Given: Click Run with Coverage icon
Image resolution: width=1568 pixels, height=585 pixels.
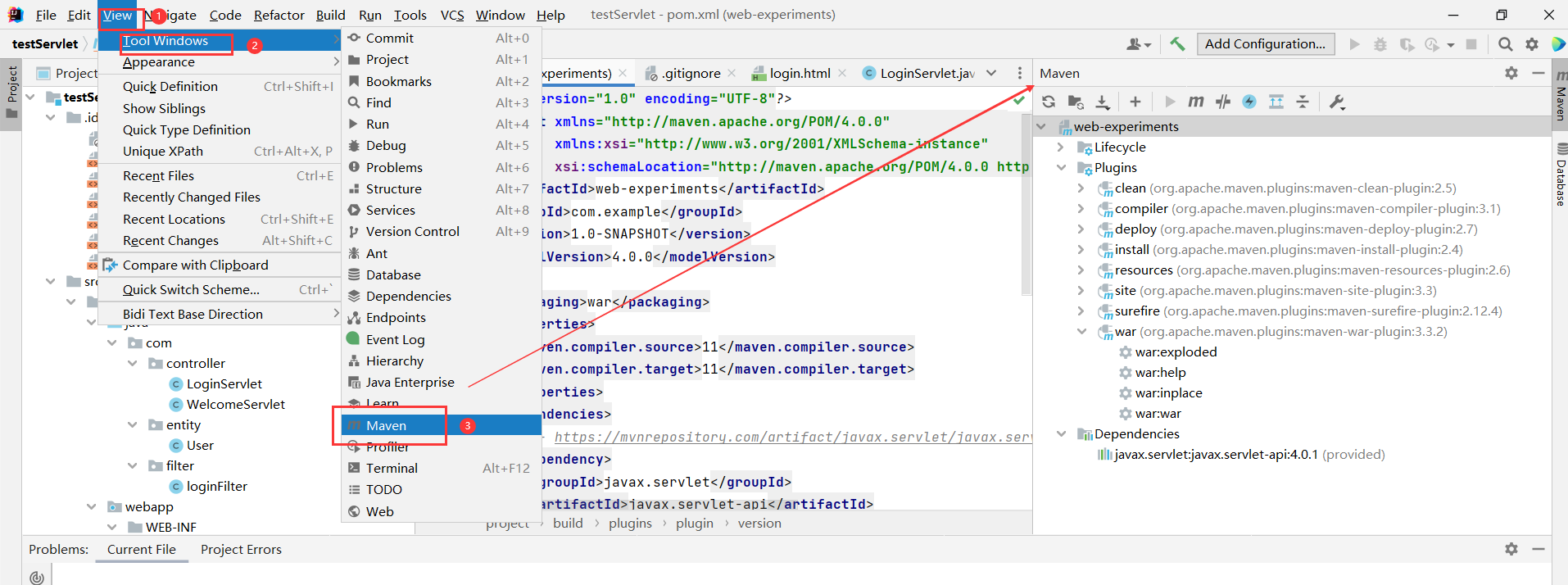Looking at the screenshot, I should (1407, 44).
